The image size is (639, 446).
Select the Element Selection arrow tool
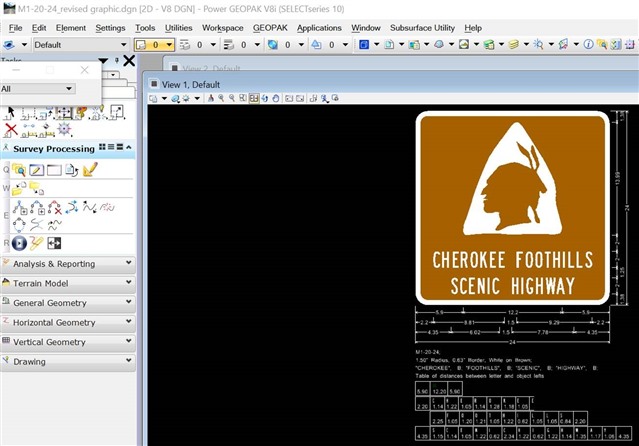[10, 112]
